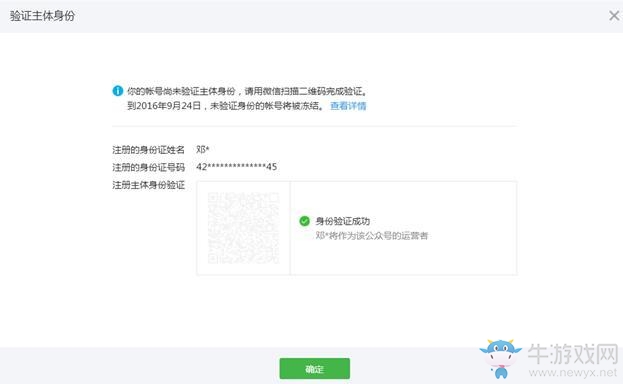Select the 注册的身份证号码 label
This screenshot has height=384, width=623.
pos(148,167)
